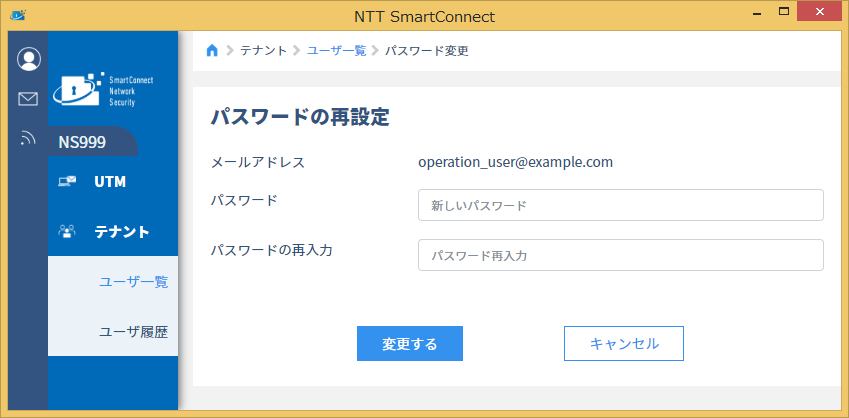Click the SmartConnect Network Security logo
This screenshot has height=418, width=849.
pyautogui.click(x=103, y=89)
